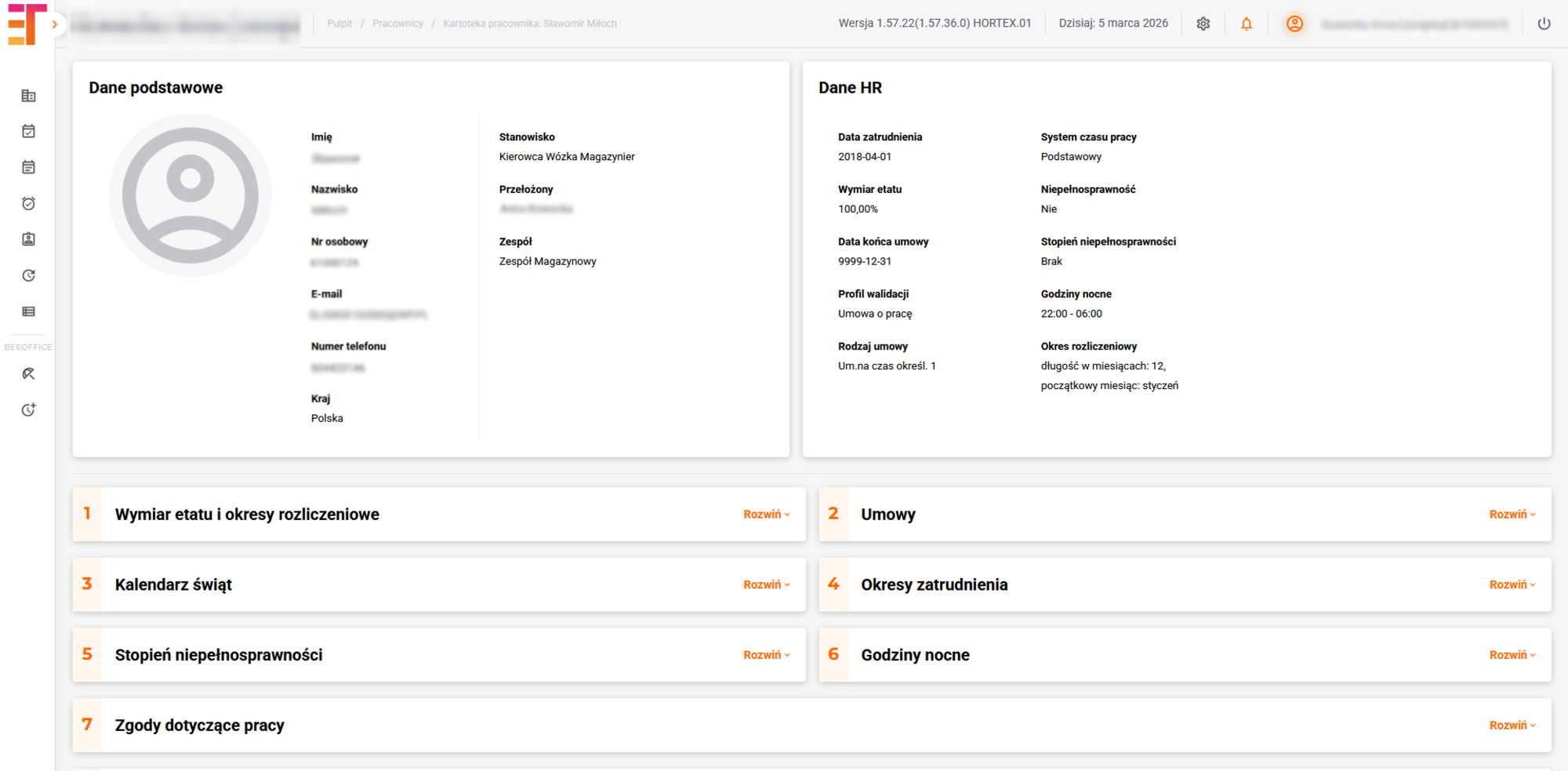Expand the Zgody dotyczące pracy section
The width and height of the screenshot is (1568, 771).
tap(1512, 726)
